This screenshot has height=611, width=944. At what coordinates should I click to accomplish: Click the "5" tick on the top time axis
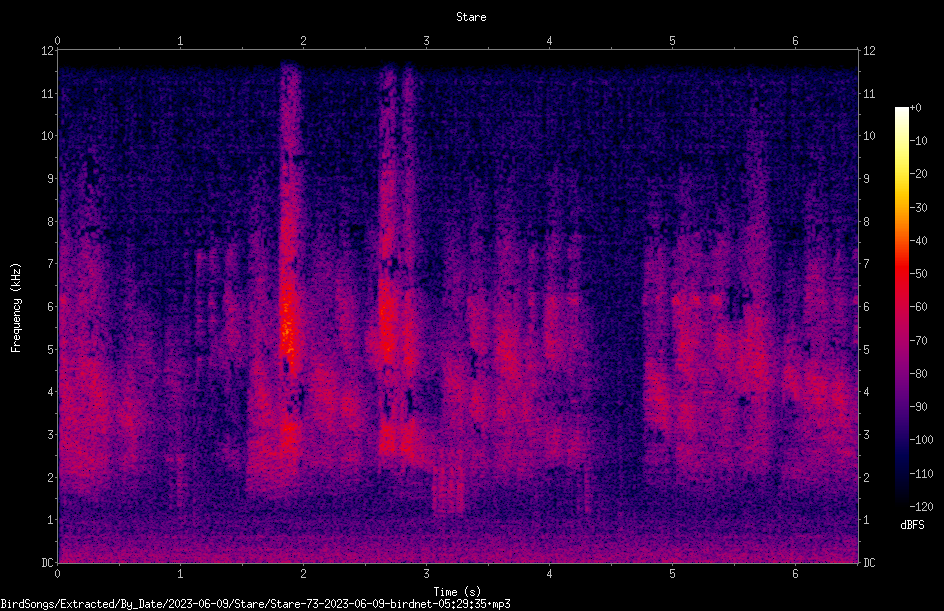672,41
